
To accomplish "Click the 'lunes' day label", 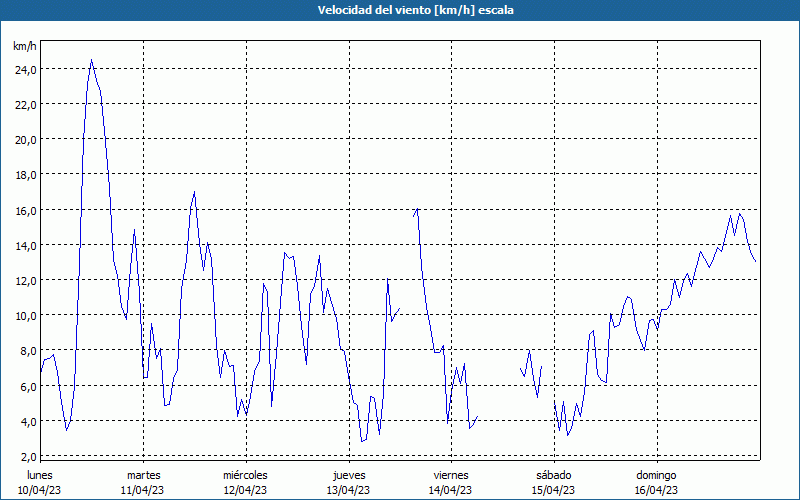I will (x=40, y=475).
